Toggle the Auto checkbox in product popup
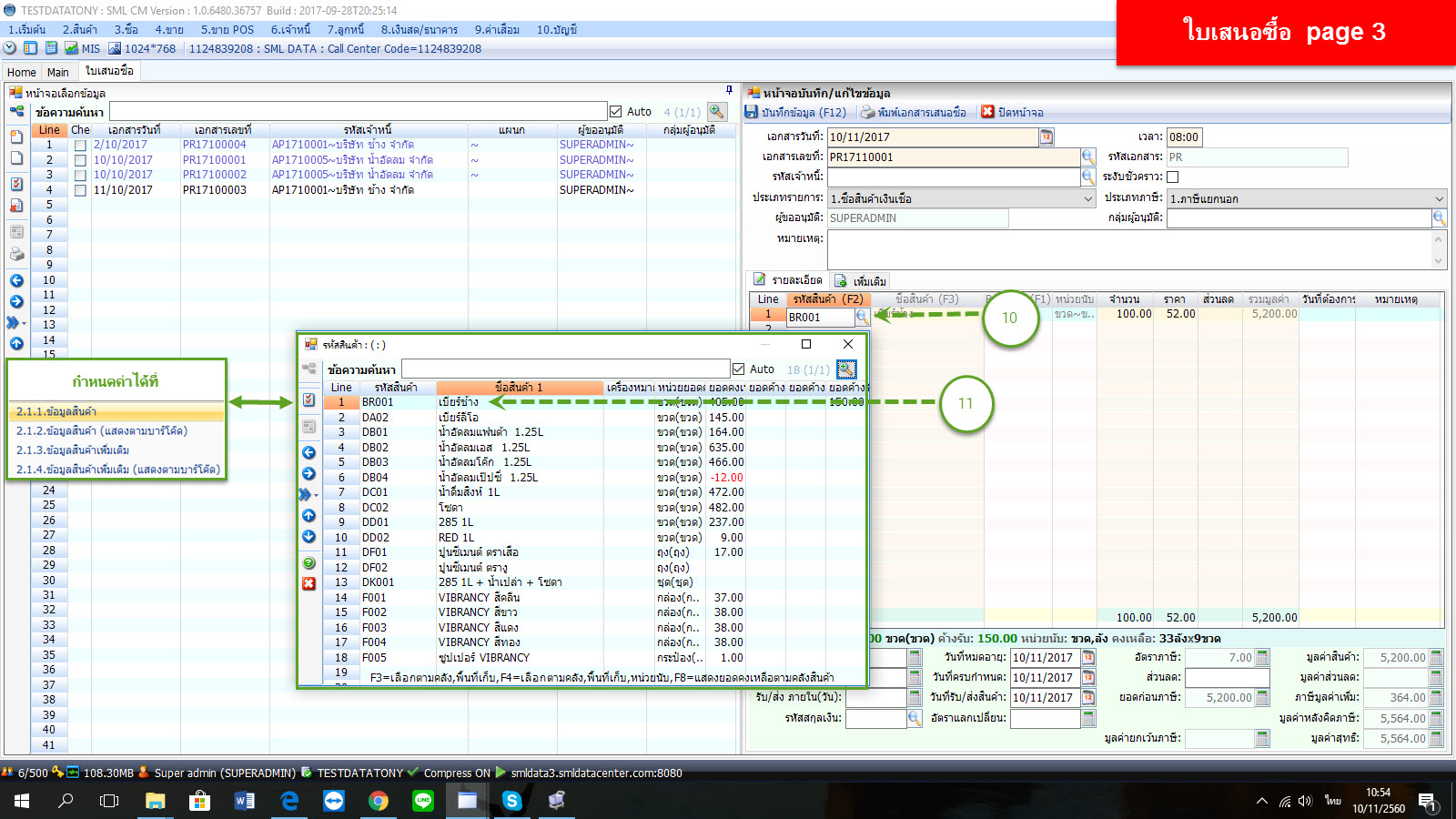This screenshot has height=819, width=1456. point(739,369)
